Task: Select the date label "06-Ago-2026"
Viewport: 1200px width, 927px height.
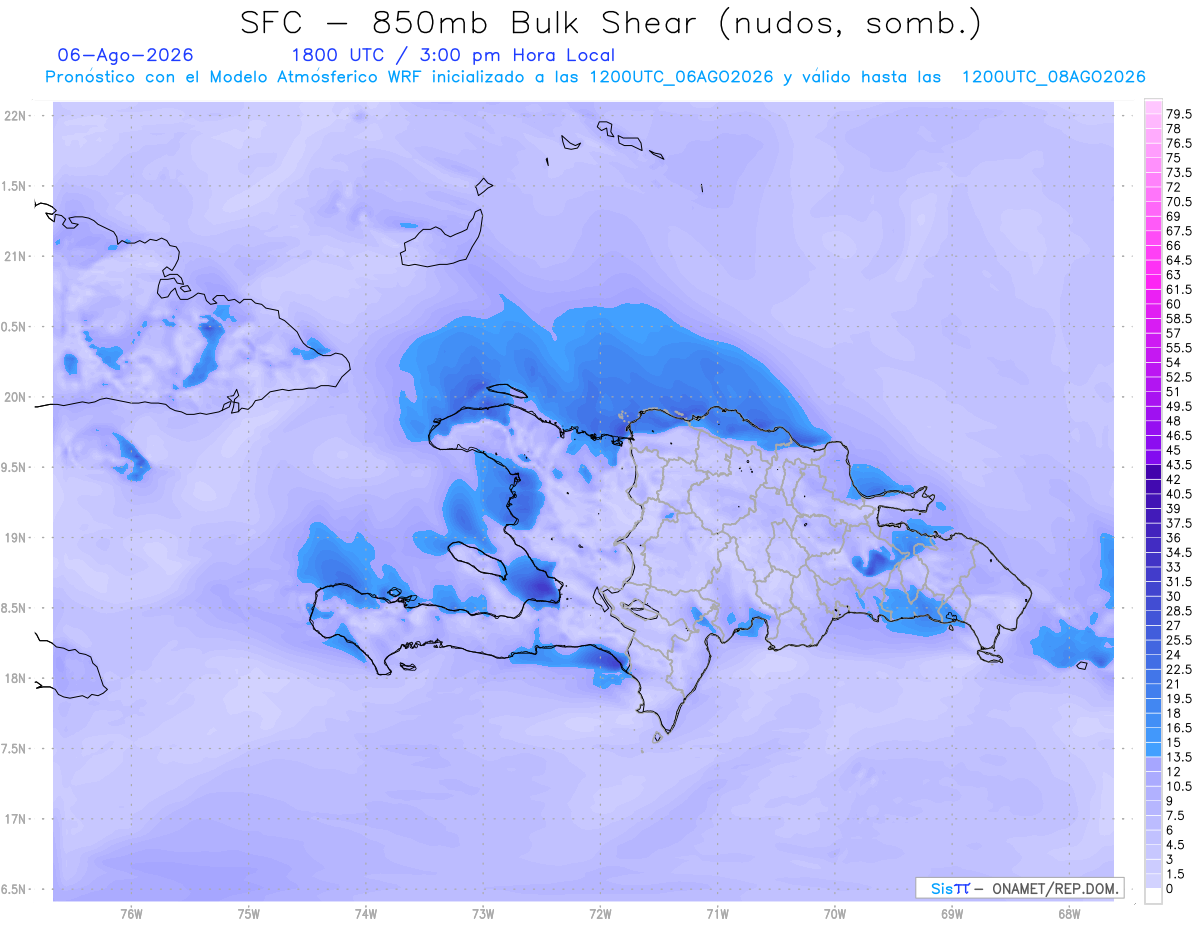Action: coord(126,55)
